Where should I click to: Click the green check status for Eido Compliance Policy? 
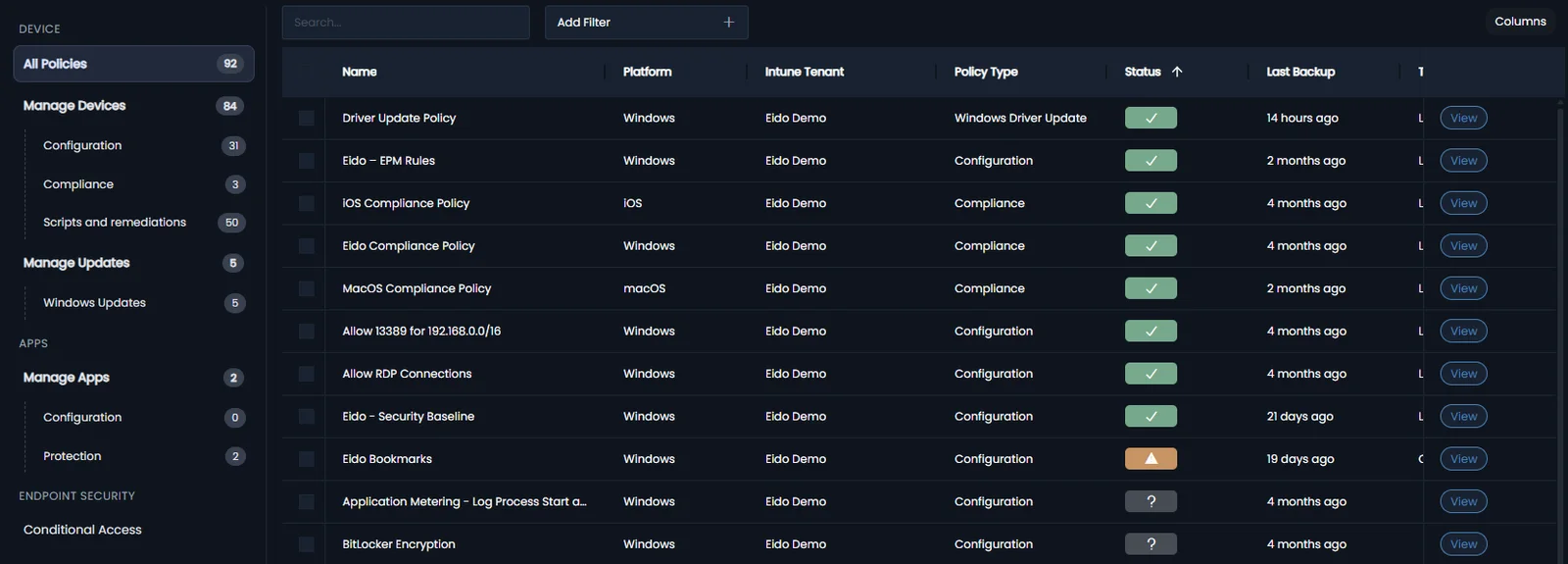click(x=1151, y=246)
